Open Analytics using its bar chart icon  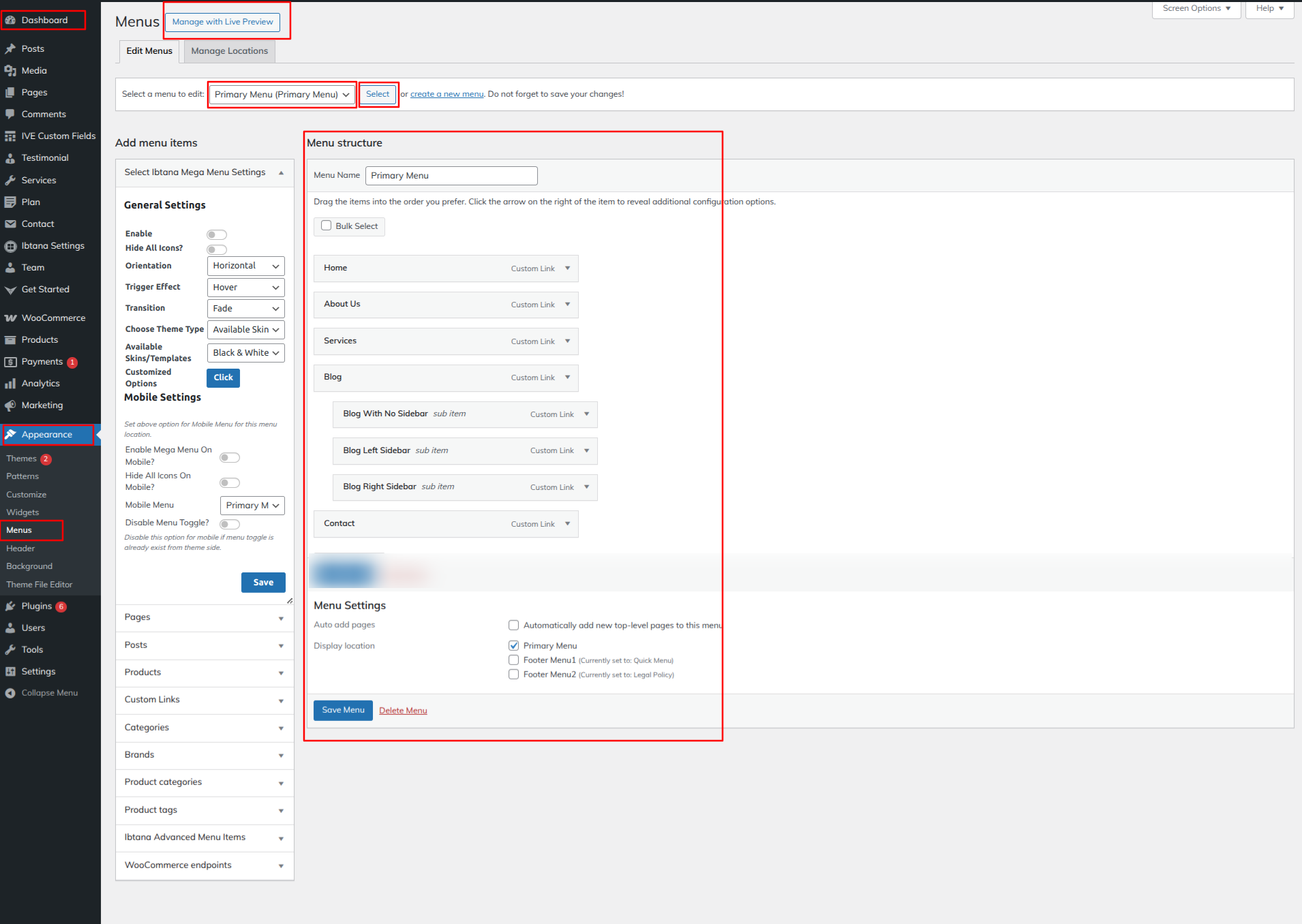10,384
